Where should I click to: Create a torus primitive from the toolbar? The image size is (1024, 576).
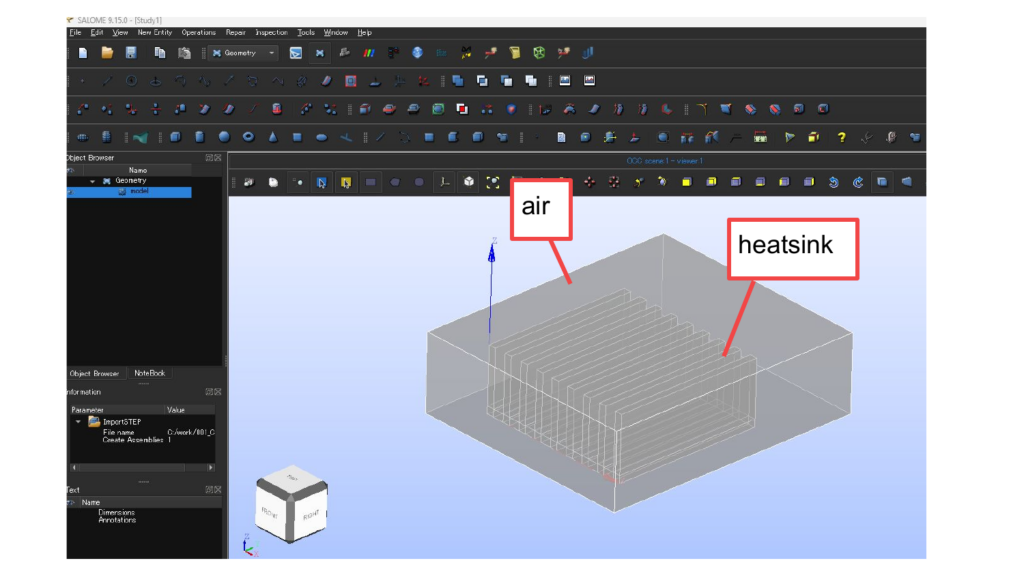coord(248,137)
